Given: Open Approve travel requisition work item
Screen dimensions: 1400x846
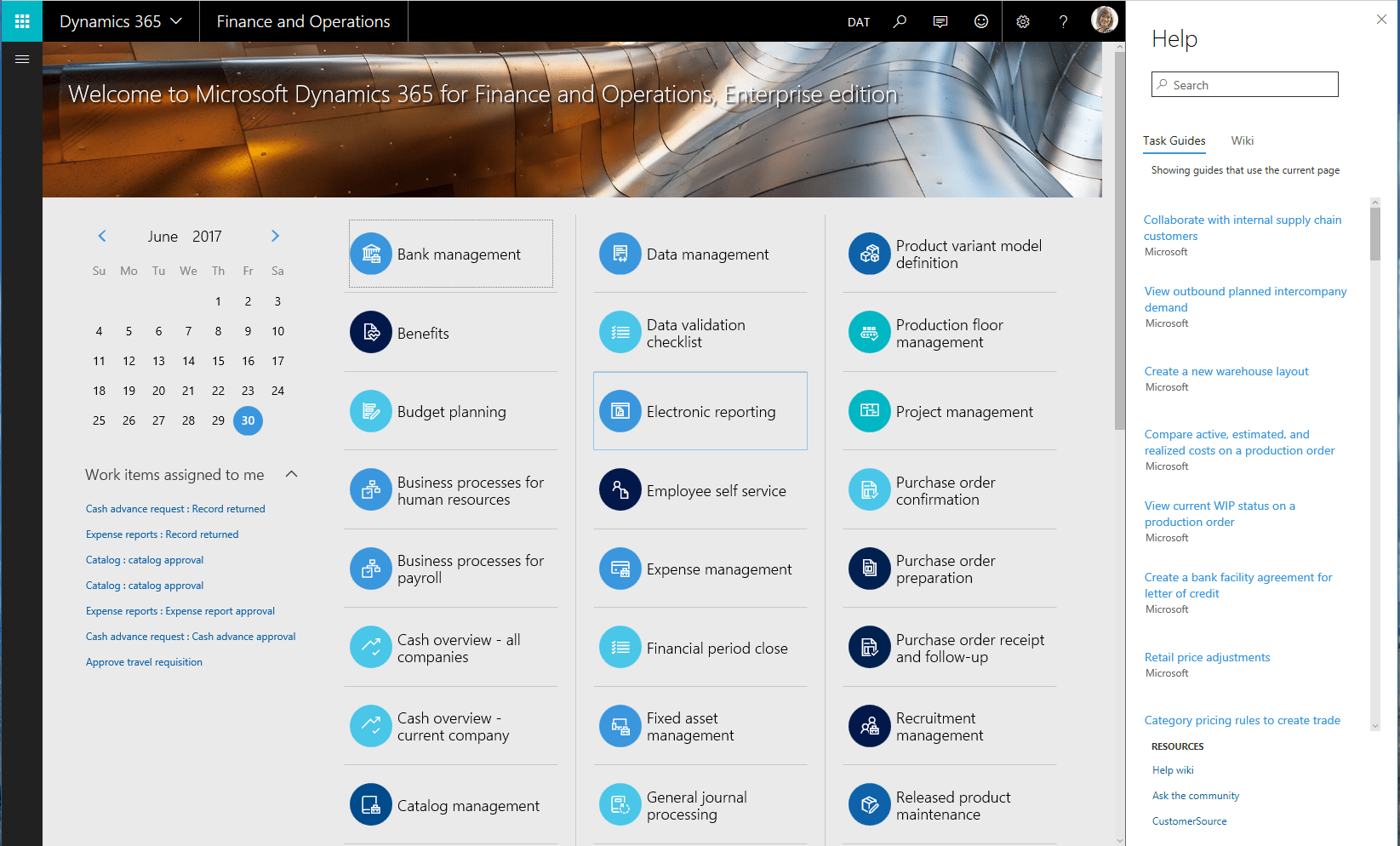Looking at the screenshot, I should 144,661.
